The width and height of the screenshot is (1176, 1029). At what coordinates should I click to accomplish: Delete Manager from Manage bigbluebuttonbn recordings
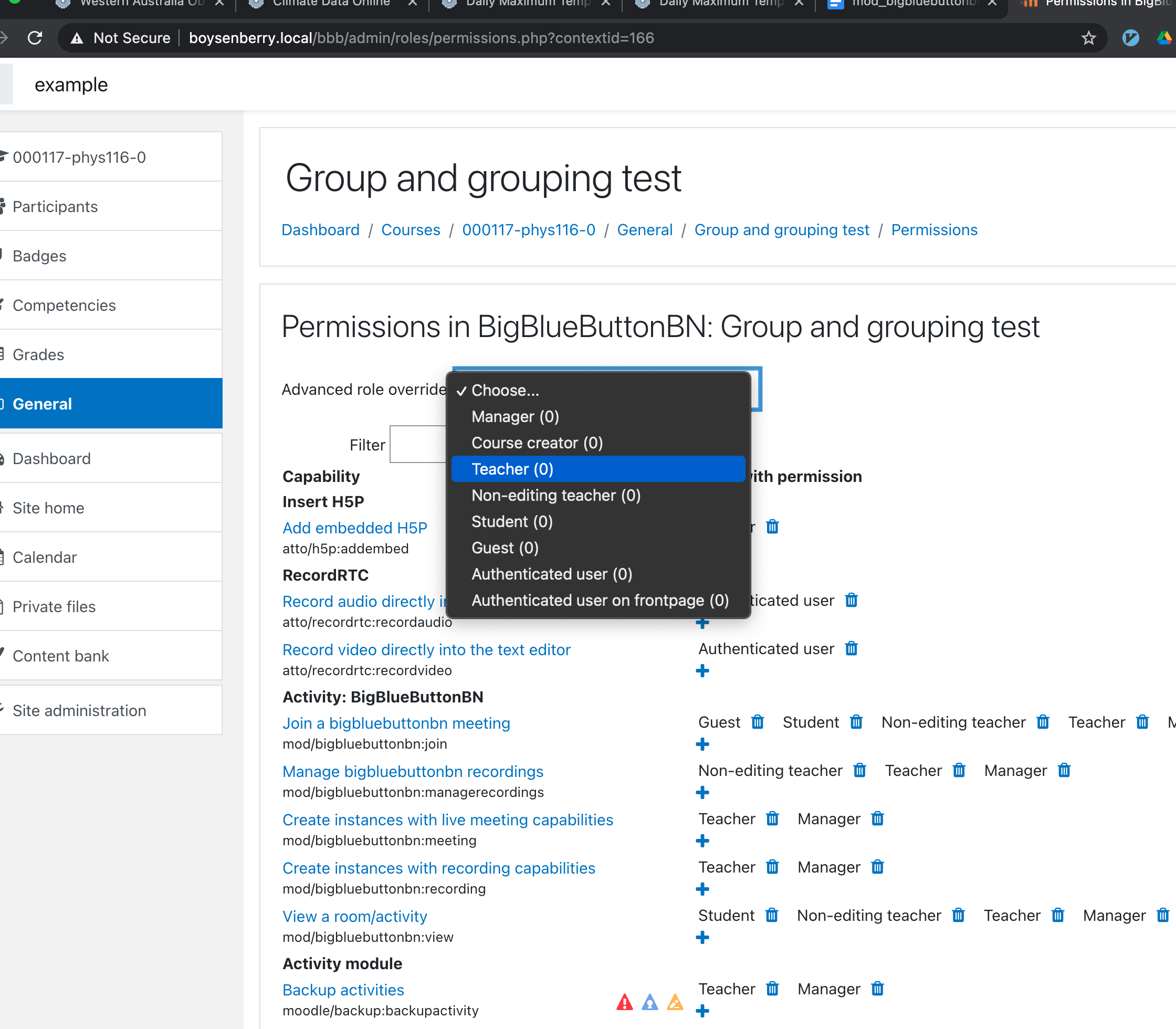coord(1064,770)
